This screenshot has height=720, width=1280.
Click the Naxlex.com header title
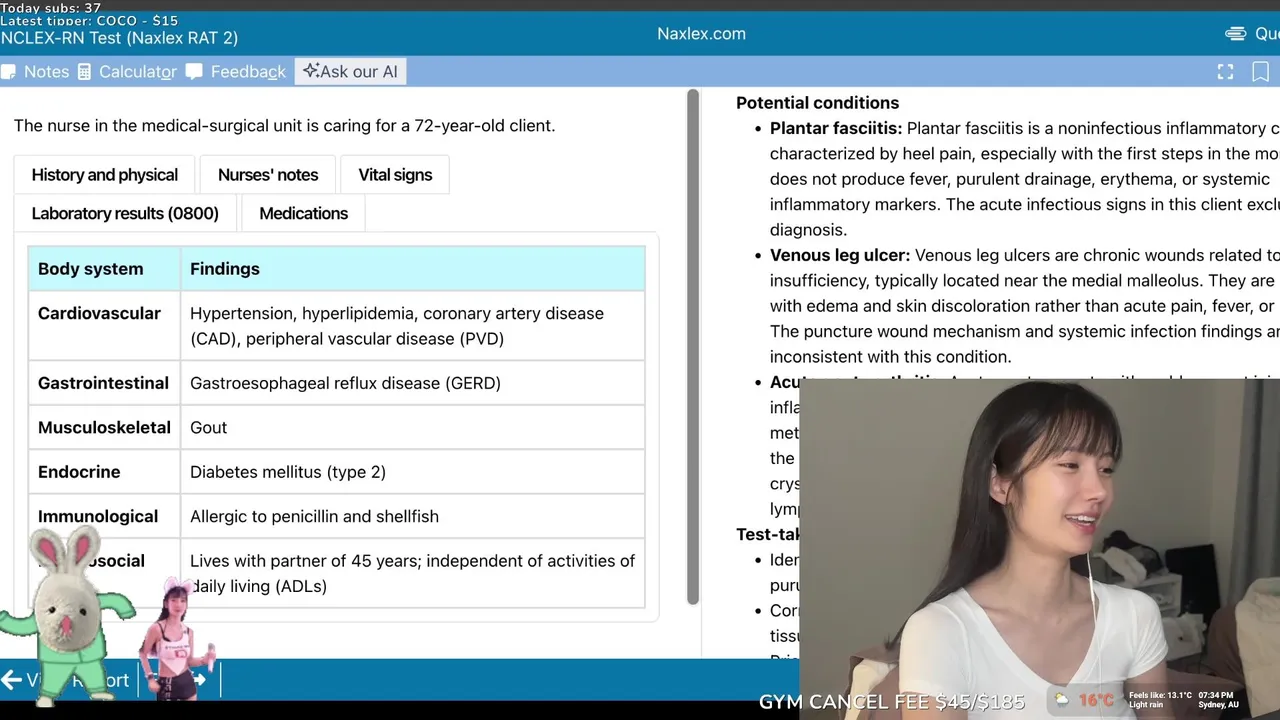701,34
